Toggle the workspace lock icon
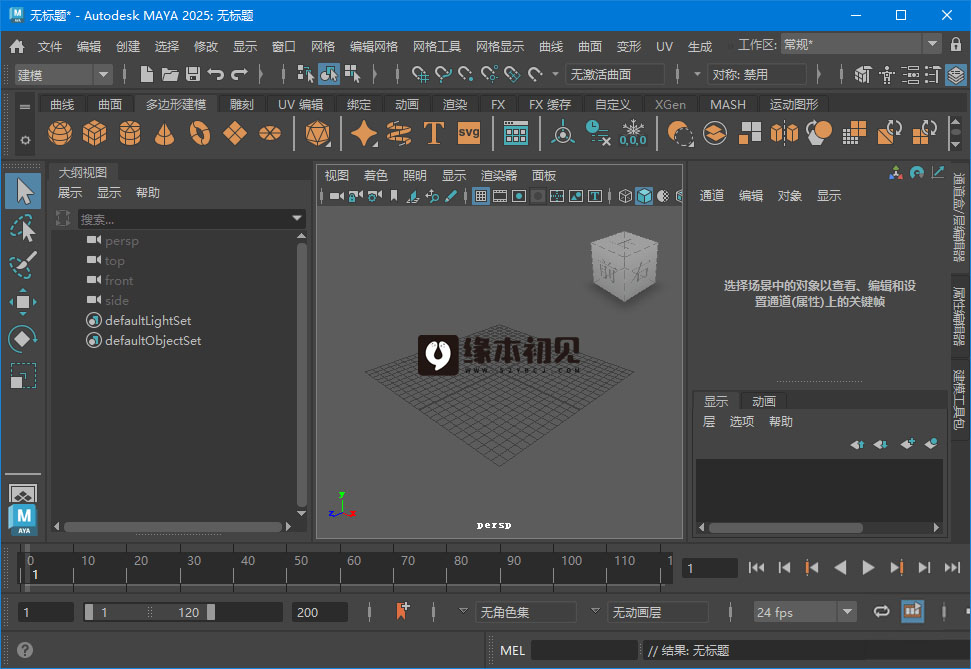This screenshot has width=971, height=669. coord(956,45)
